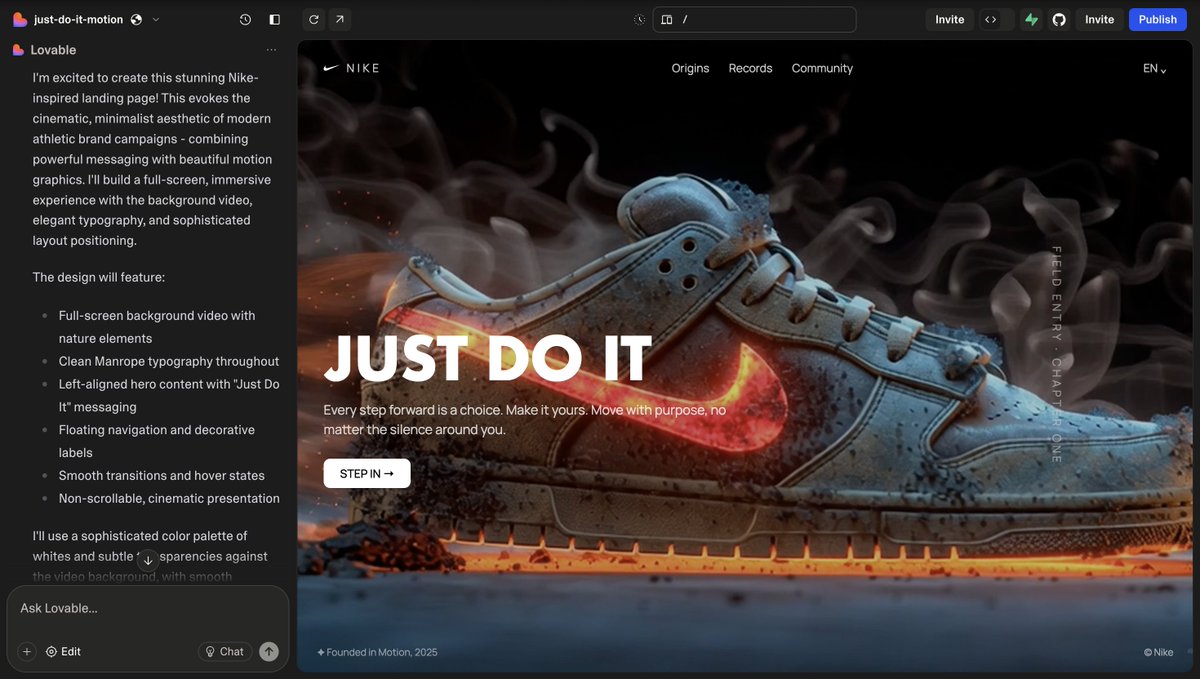Open the Community nav link
The image size is (1200, 679).
(822, 68)
